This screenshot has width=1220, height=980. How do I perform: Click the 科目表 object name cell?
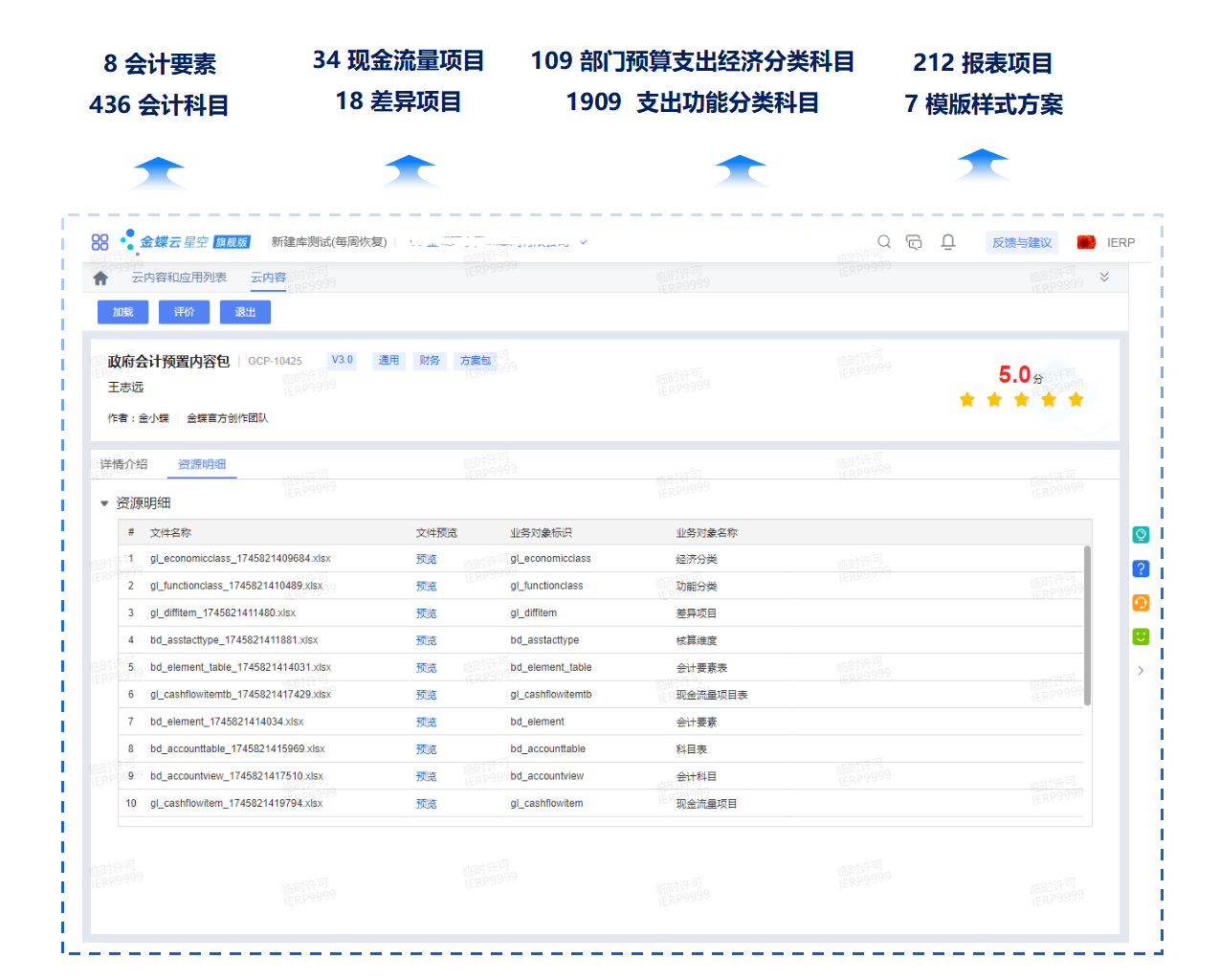point(692,749)
